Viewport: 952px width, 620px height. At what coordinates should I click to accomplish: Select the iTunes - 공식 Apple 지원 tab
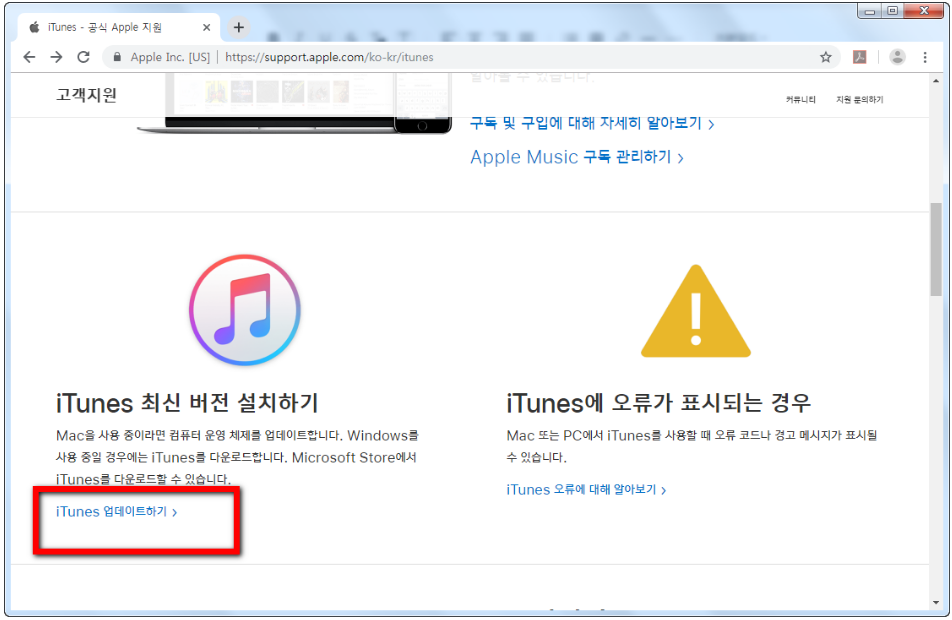pyautogui.click(x=118, y=27)
